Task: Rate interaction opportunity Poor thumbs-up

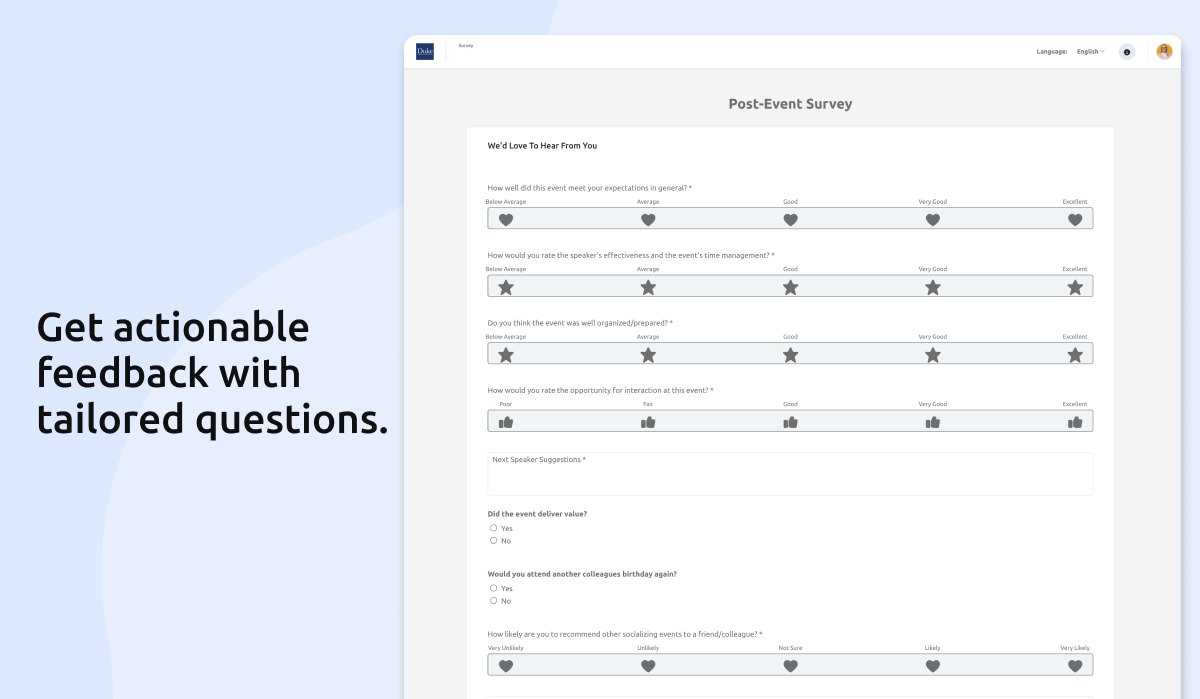Action: tap(506, 422)
